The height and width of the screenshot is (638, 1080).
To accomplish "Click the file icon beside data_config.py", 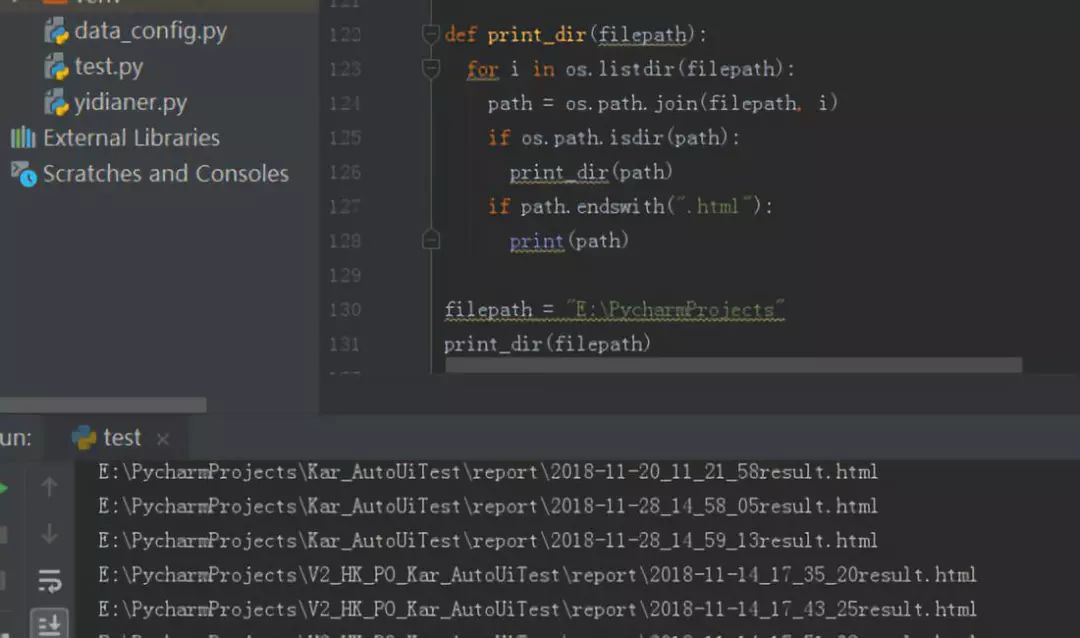I will pos(55,30).
